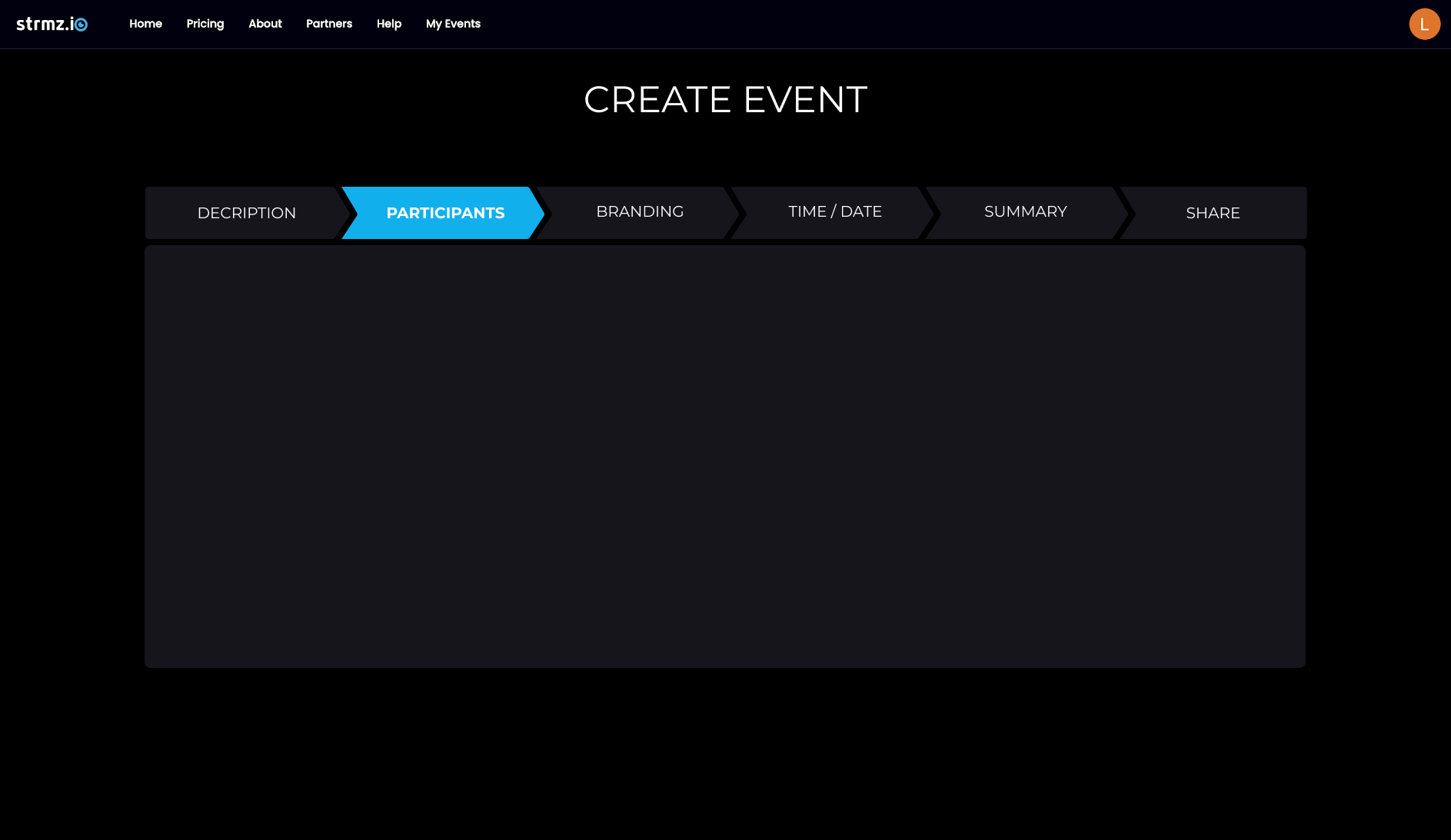The image size is (1451, 840).
Task: Click Help in the navigation bar
Action: click(389, 24)
